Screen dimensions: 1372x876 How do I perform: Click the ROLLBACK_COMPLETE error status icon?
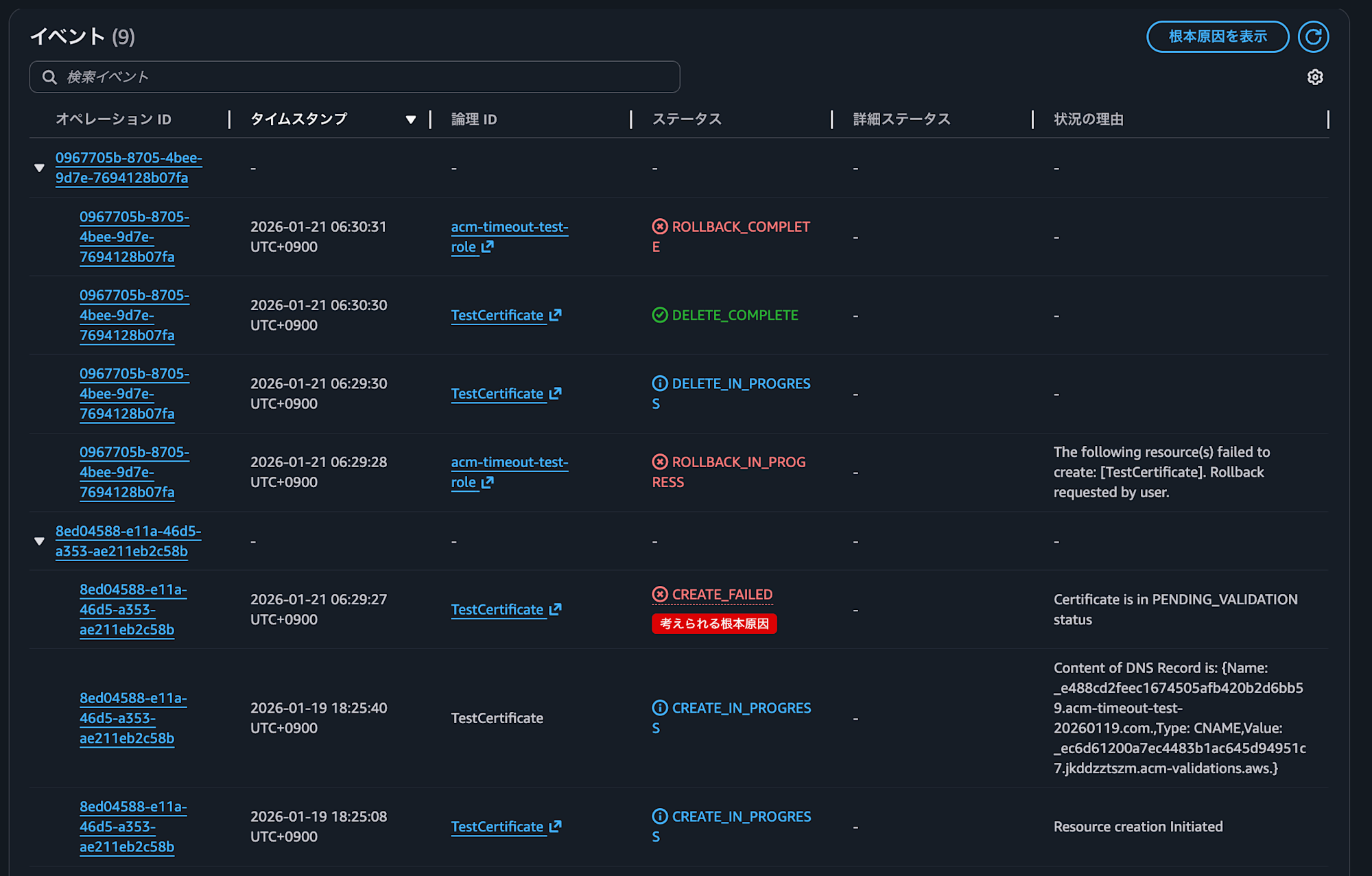click(659, 226)
